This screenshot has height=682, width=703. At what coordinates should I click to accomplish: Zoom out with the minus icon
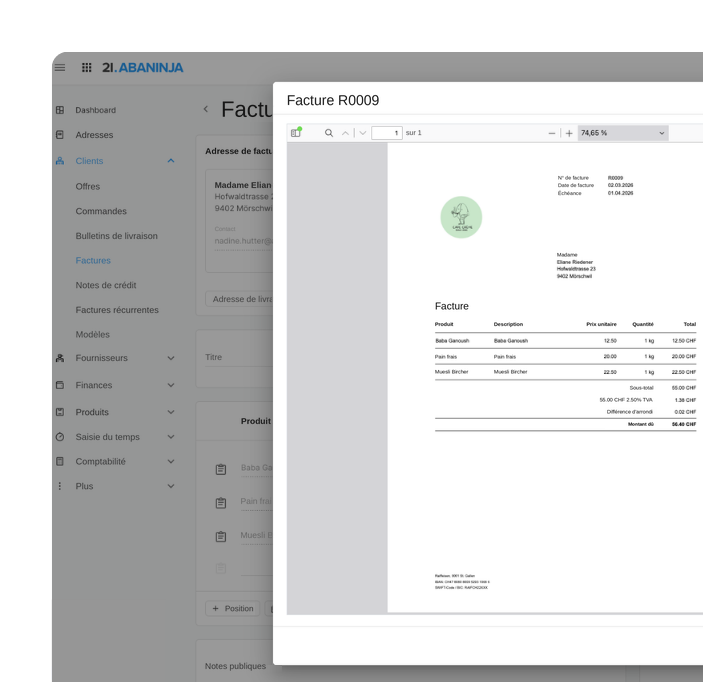coord(552,133)
